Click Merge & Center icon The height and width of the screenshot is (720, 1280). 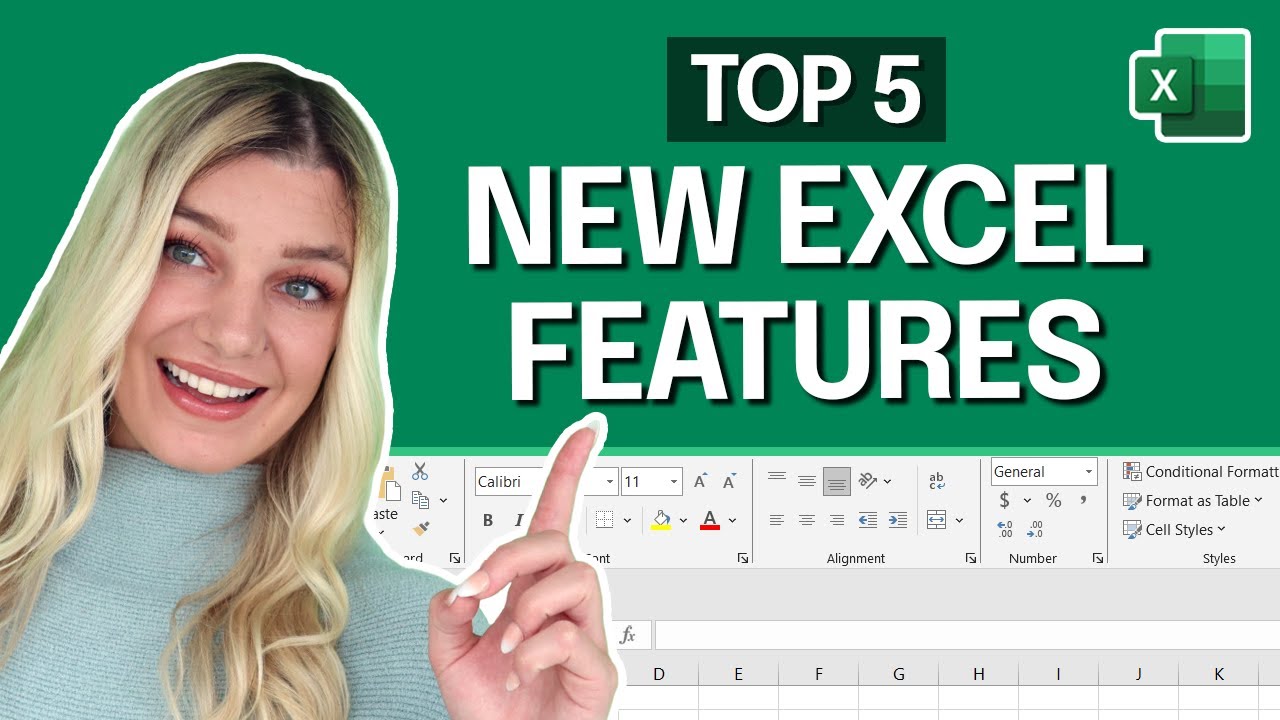[x=937, y=520]
